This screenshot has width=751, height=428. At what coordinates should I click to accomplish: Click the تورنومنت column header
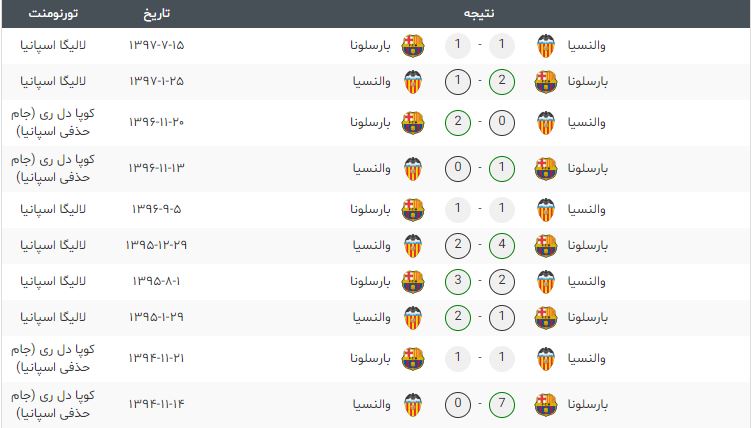point(53,13)
